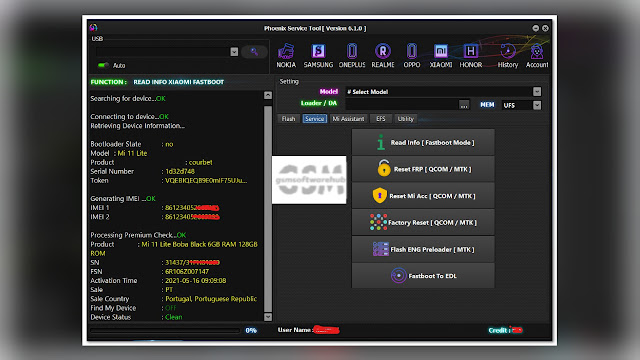
Task: Open the REALME brand section
Action: pyautogui.click(x=383, y=56)
